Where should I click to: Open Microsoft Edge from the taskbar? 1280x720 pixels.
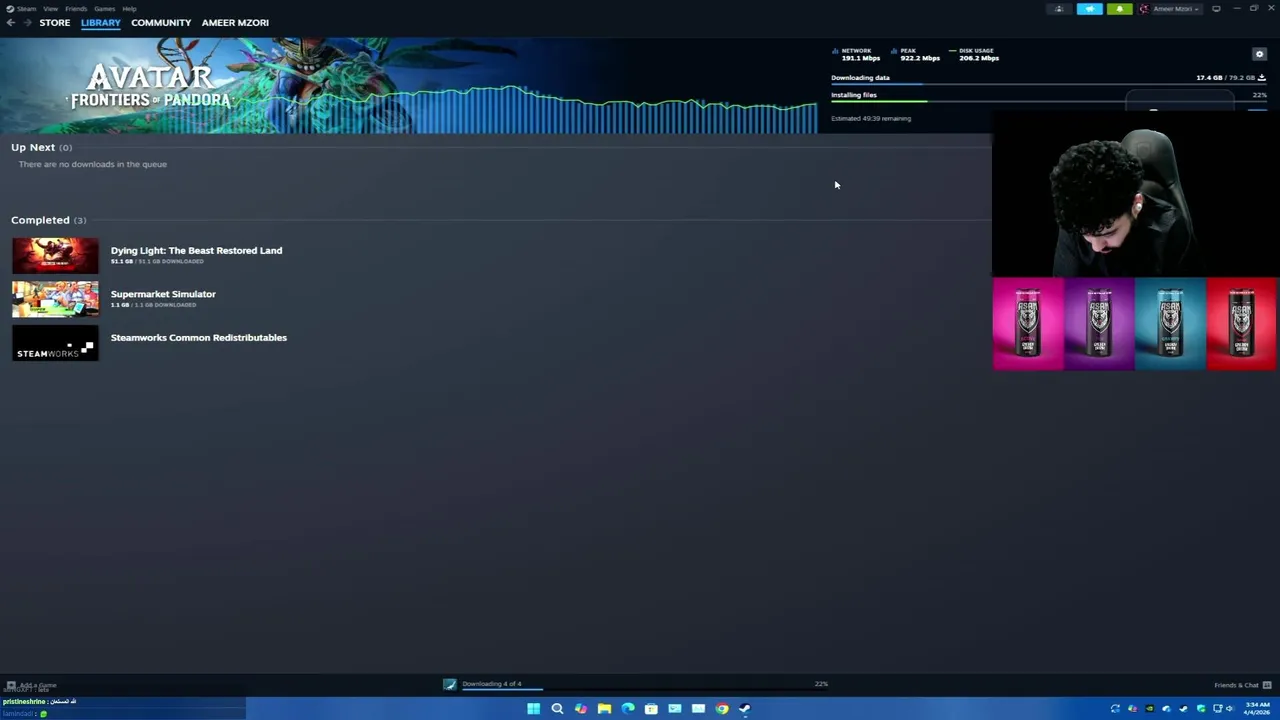pyautogui.click(x=628, y=708)
